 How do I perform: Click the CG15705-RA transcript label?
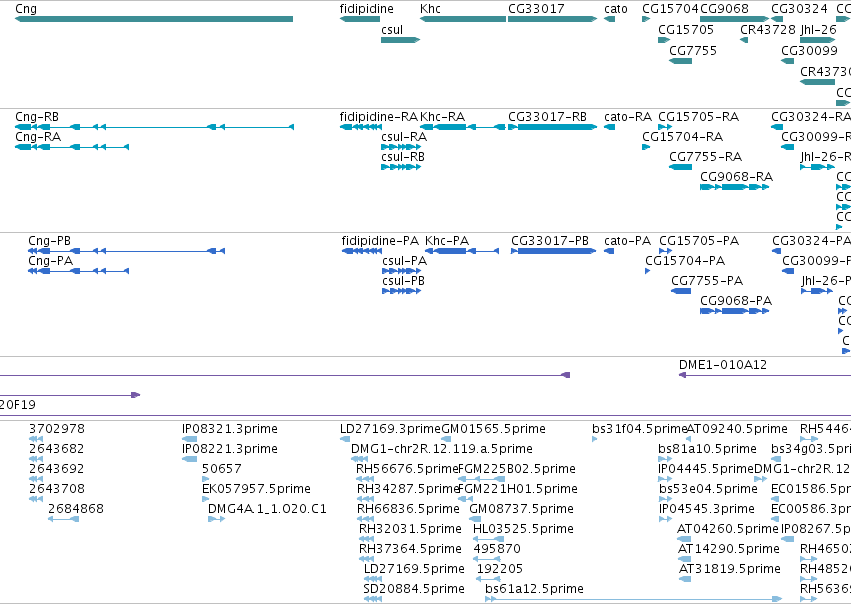(698, 117)
